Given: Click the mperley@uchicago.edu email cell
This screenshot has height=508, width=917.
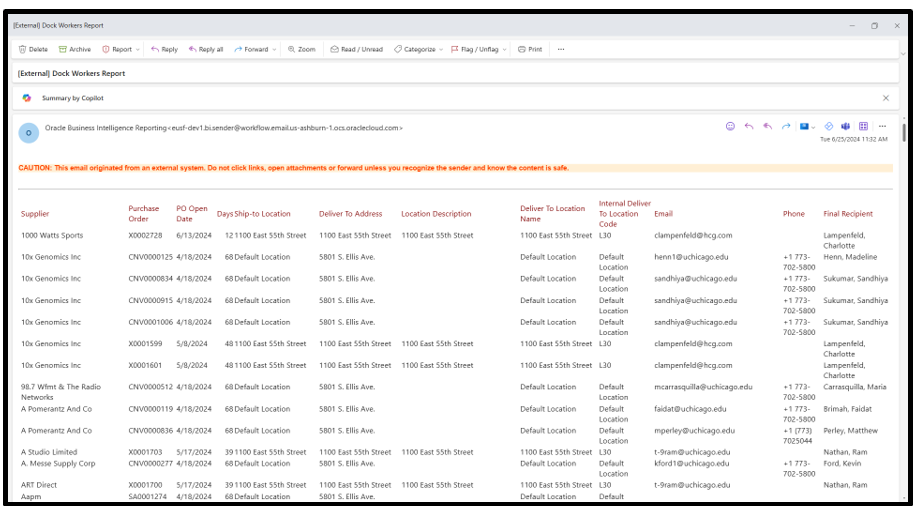Looking at the screenshot, I should coord(694,431).
